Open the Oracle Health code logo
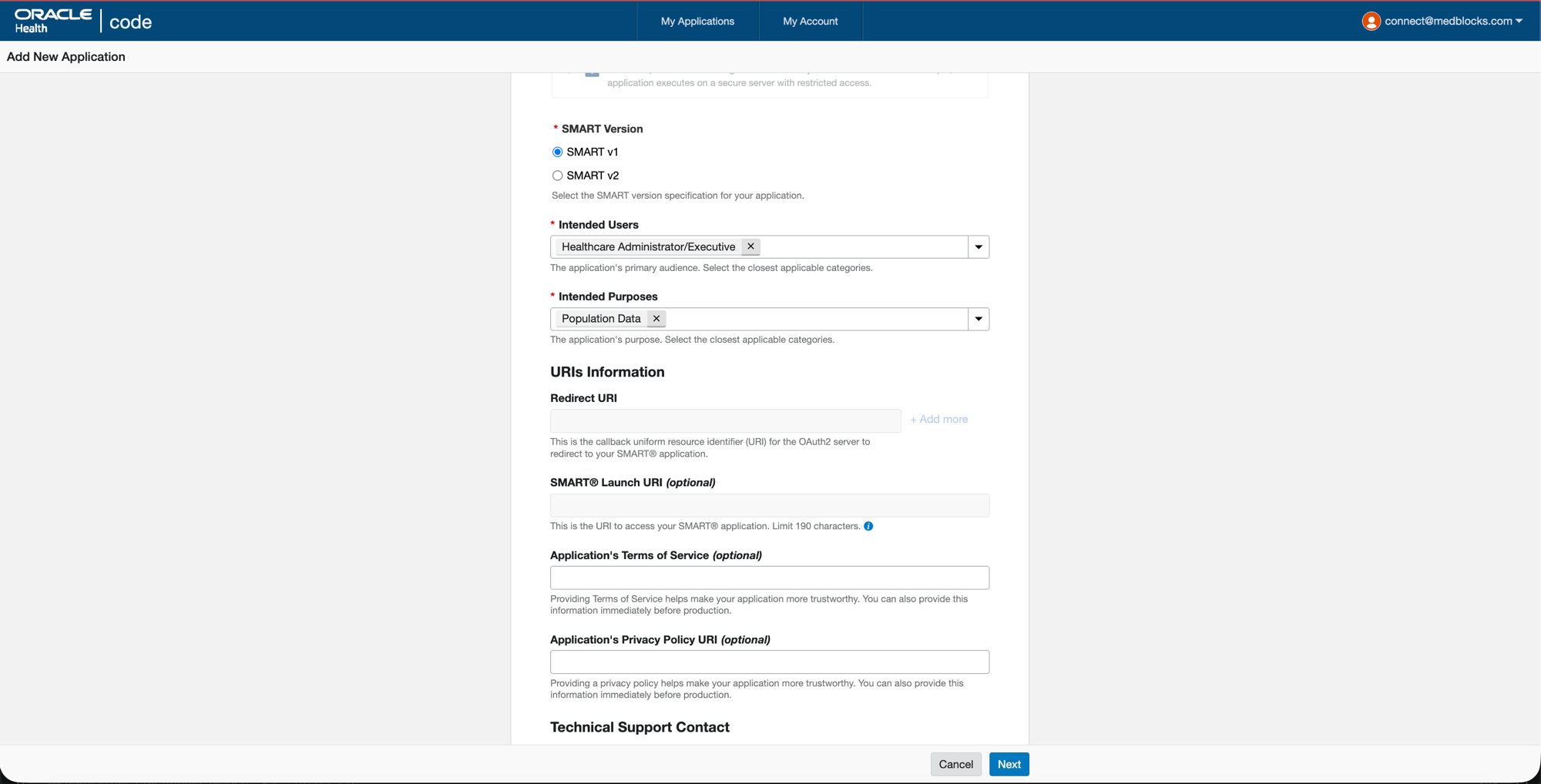1541x784 pixels. click(83, 21)
